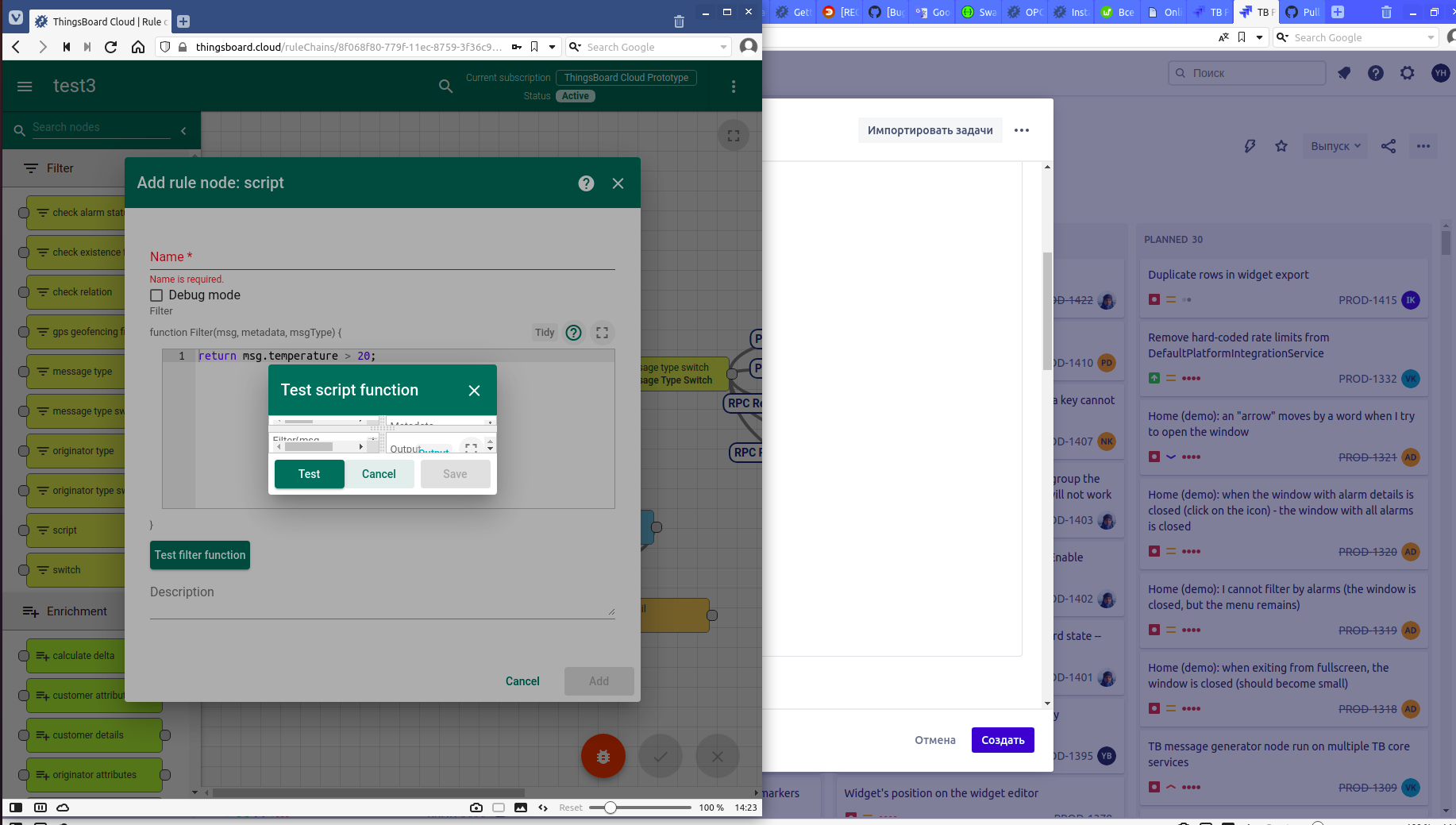Take a page capture with camera icon
This screenshot has height=825, width=1456.
point(476,808)
